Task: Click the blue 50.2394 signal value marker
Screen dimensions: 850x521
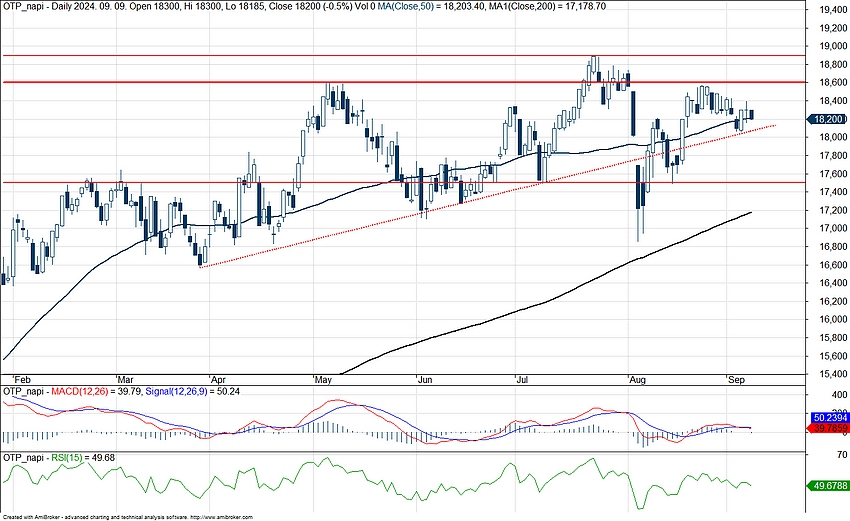Action: tap(829, 418)
